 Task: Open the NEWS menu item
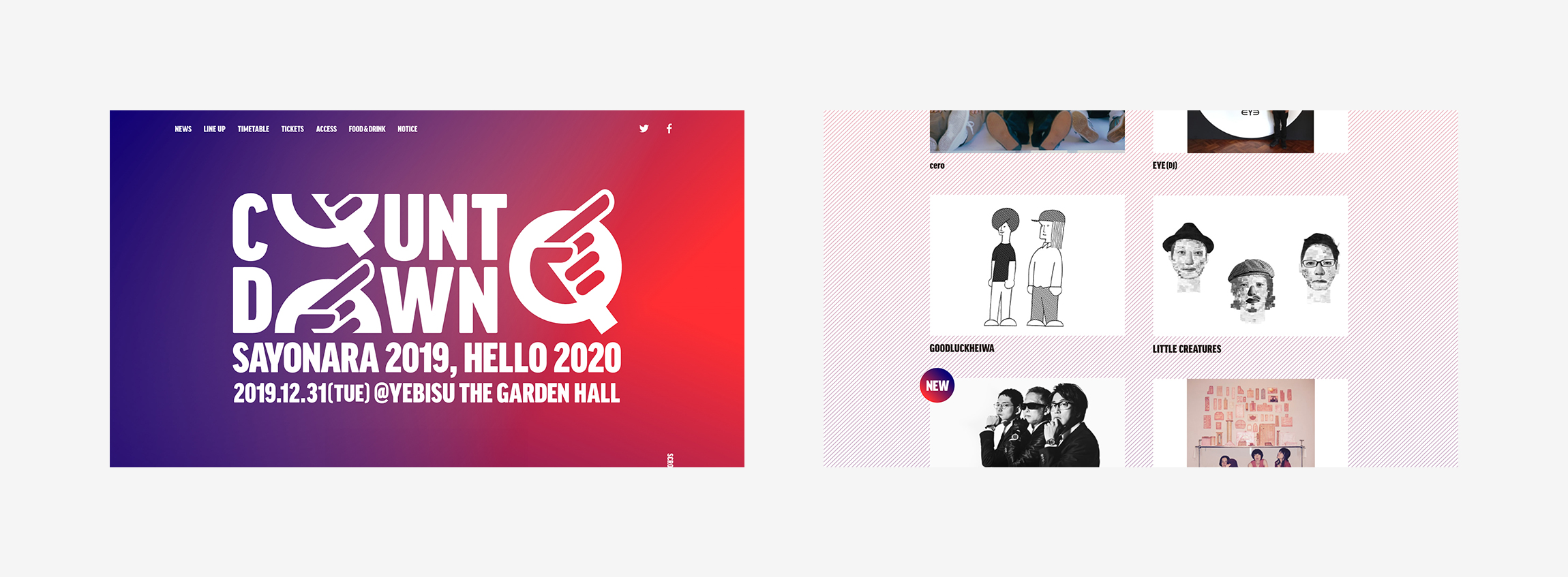(x=183, y=129)
